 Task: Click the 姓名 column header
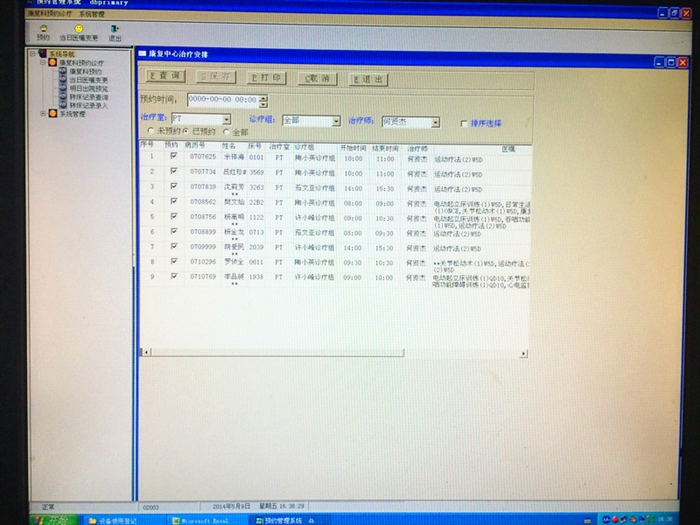(x=229, y=146)
